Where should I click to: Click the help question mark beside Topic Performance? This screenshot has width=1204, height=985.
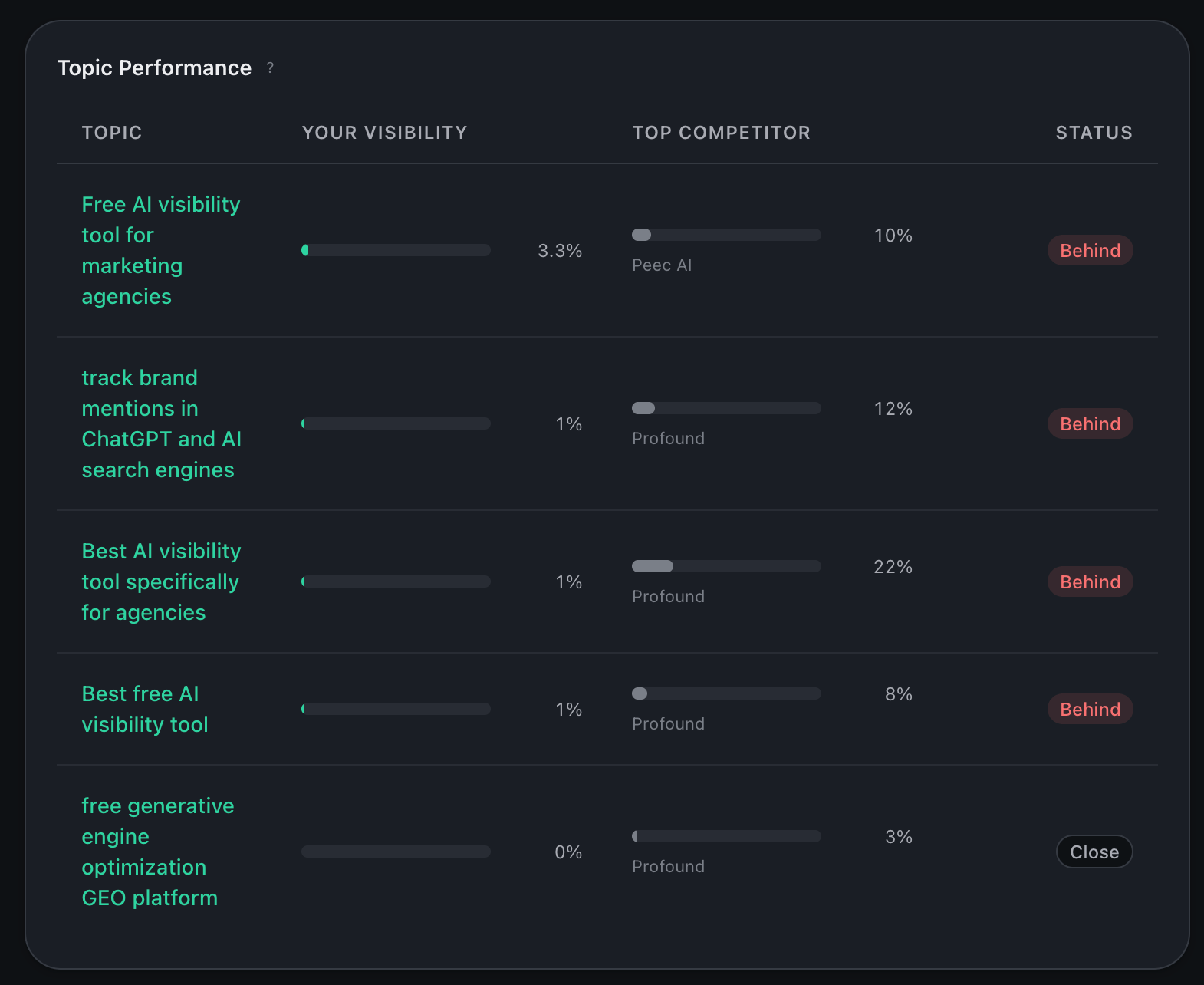tap(270, 68)
